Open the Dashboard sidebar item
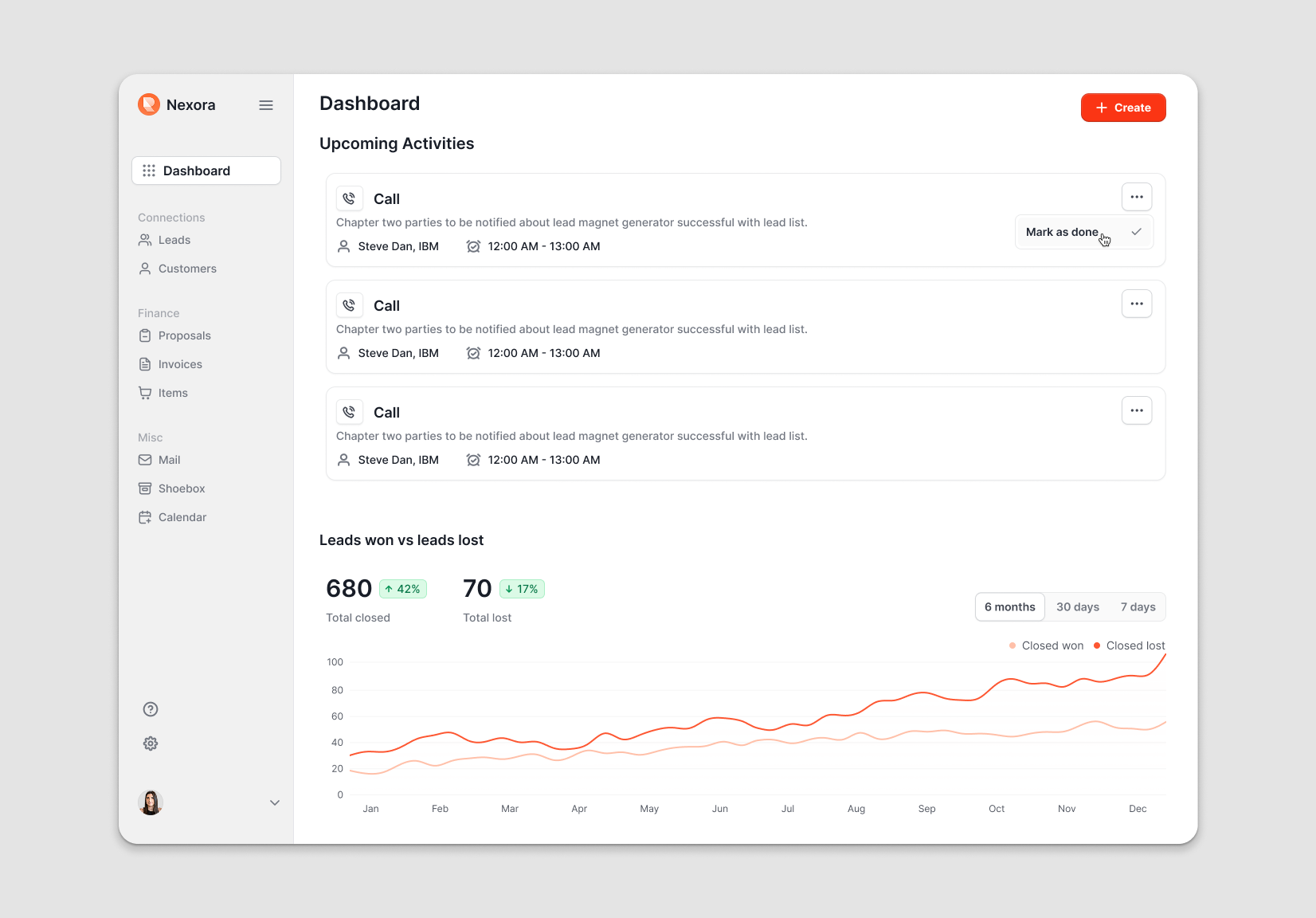 click(x=206, y=171)
